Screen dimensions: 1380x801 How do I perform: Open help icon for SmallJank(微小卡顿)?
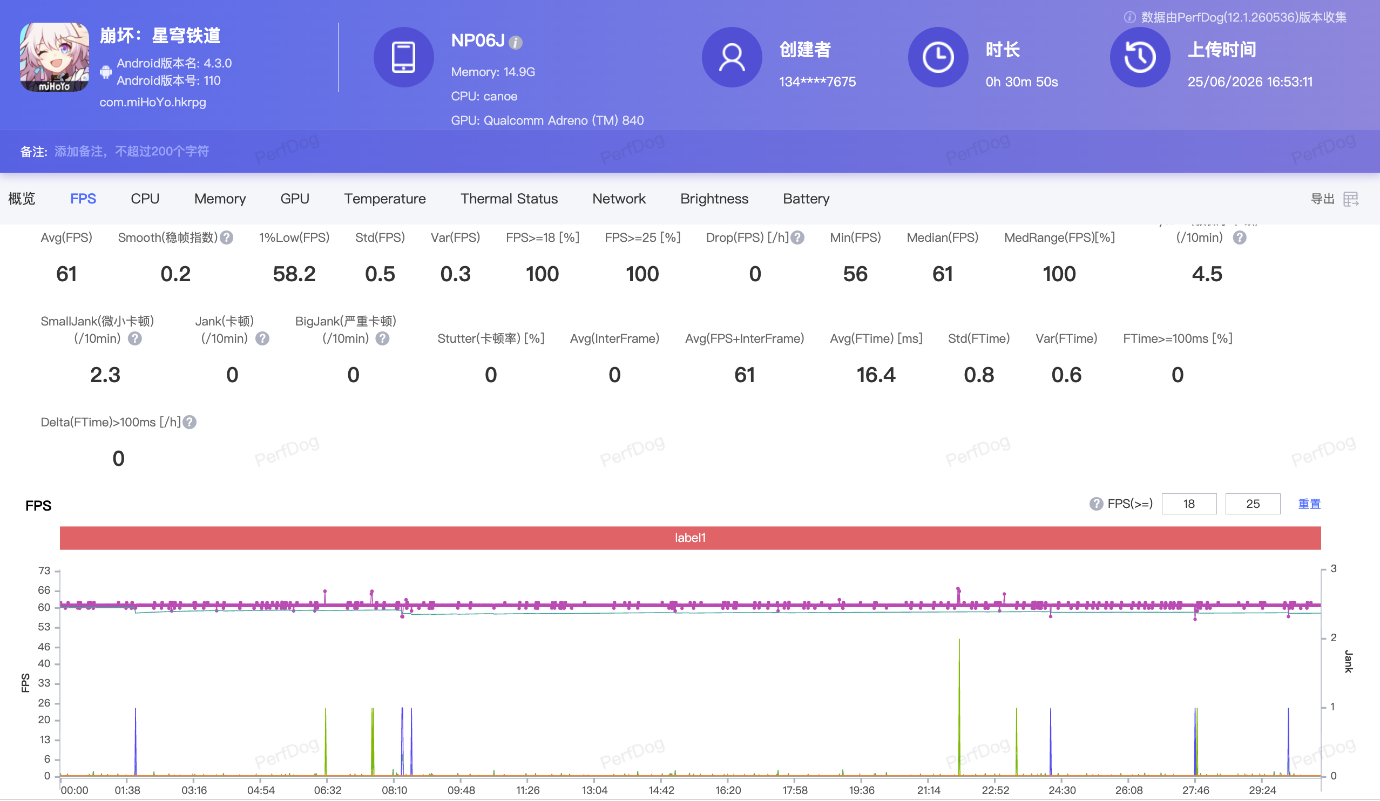[135, 339]
